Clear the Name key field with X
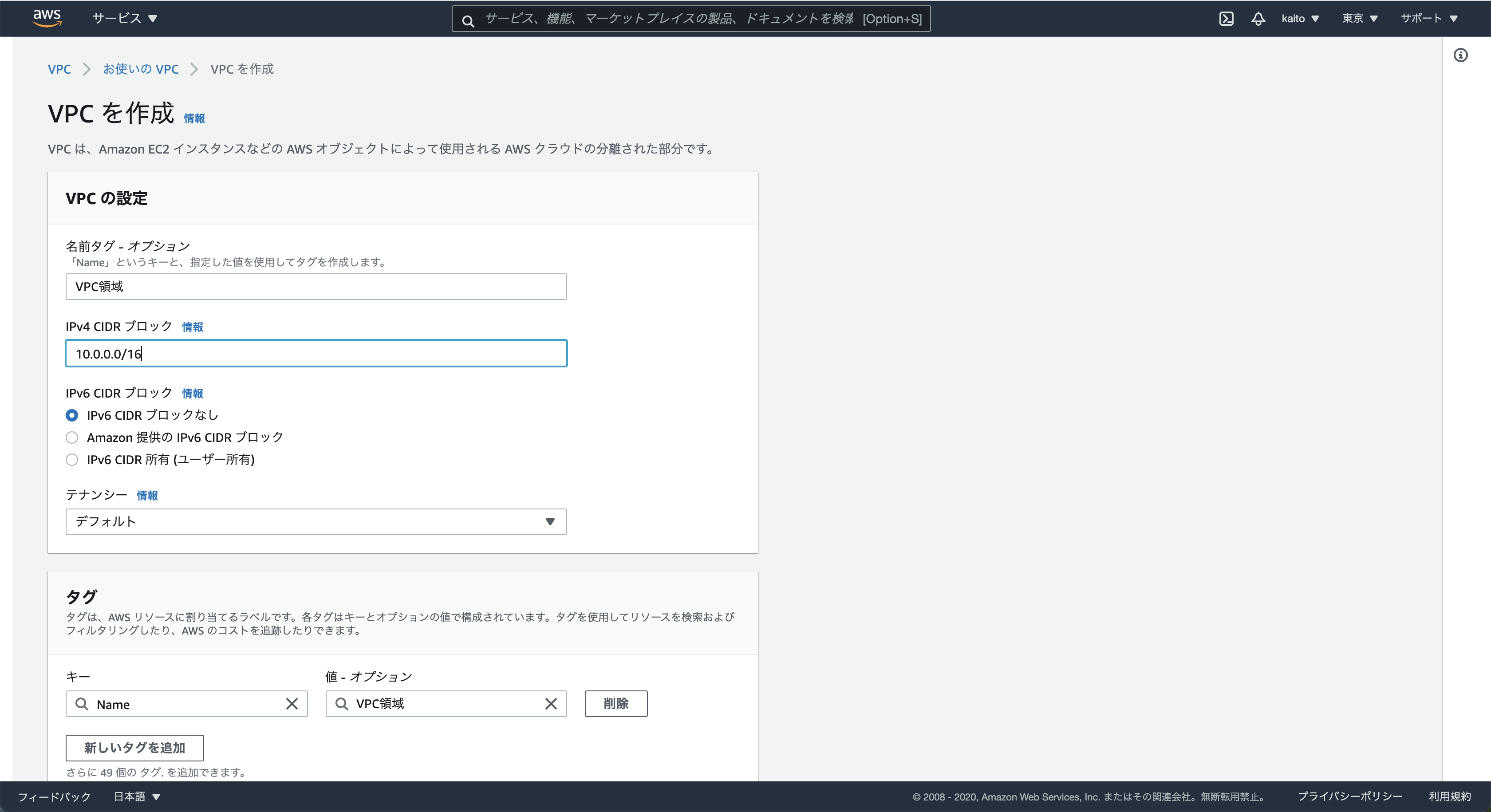This screenshot has width=1491, height=812. tap(292, 704)
